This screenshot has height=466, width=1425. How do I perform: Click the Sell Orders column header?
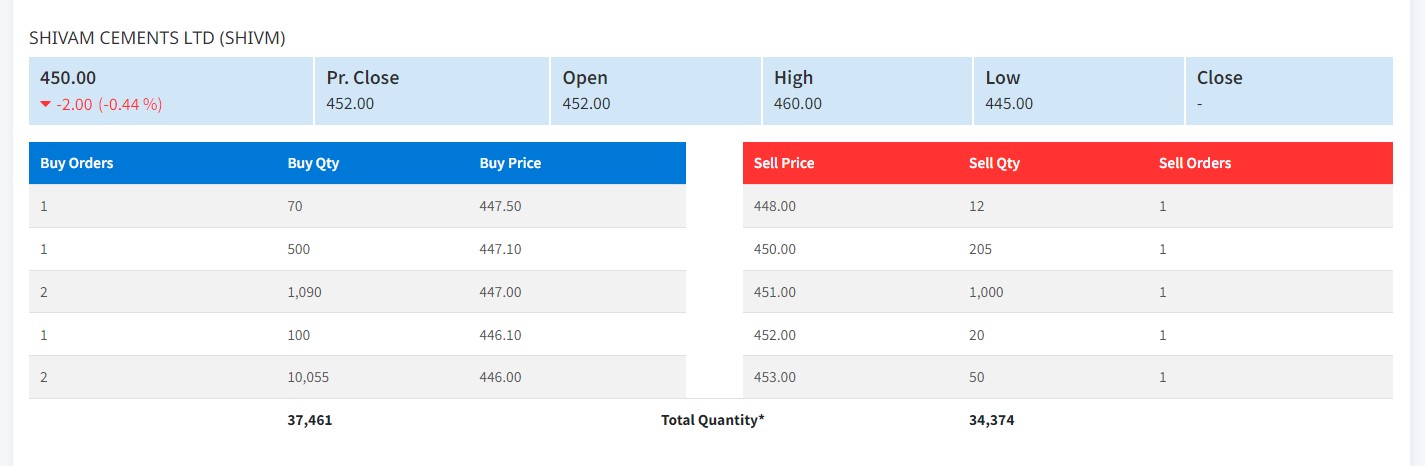tap(1195, 163)
